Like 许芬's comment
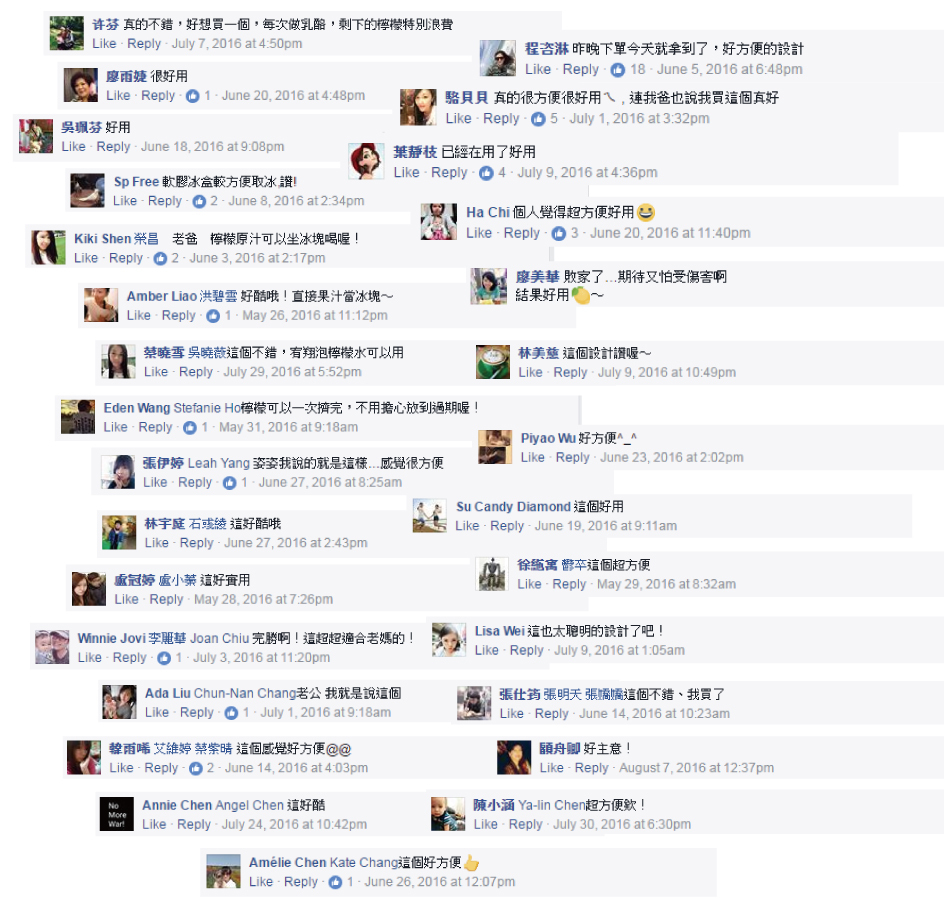 pyautogui.click(x=104, y=44)
